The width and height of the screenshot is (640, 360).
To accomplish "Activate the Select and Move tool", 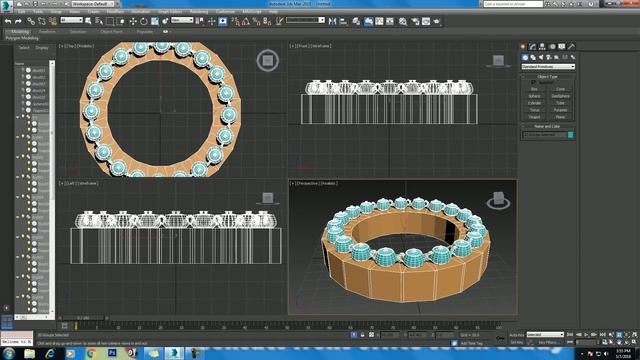I will [x=133, y=21].
